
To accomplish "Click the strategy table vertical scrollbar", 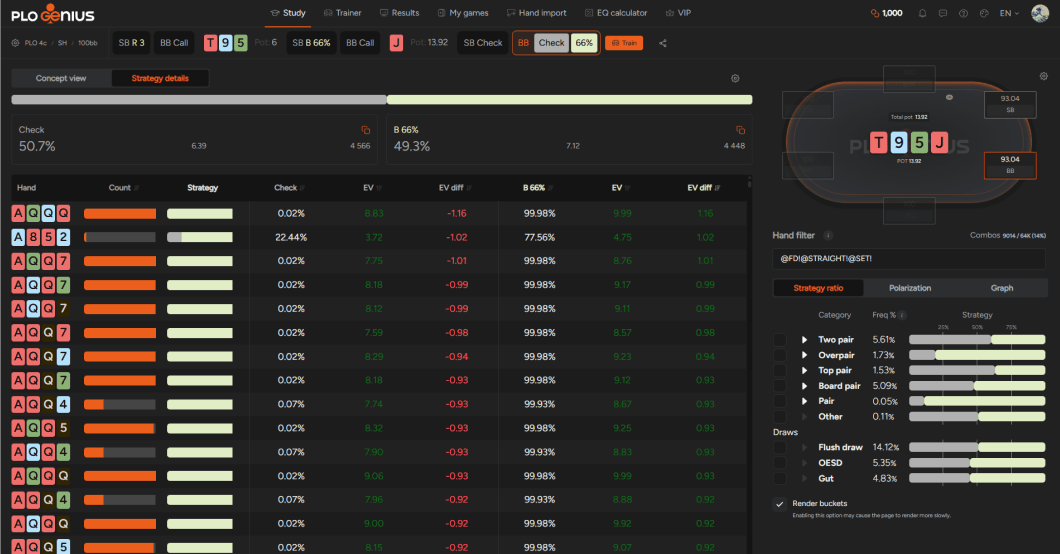I will pyautogui.click(x=749, y=365).
